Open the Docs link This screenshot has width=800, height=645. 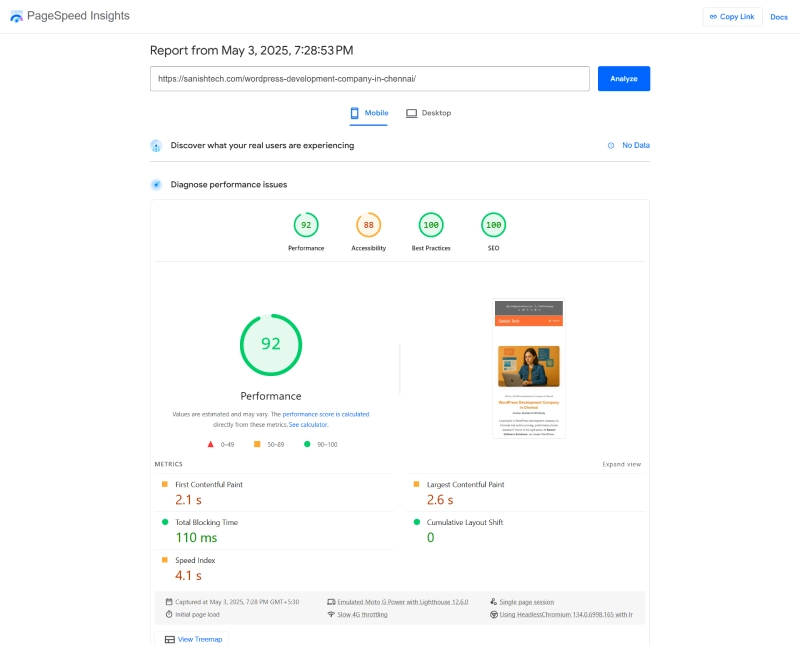pos(779,17)
